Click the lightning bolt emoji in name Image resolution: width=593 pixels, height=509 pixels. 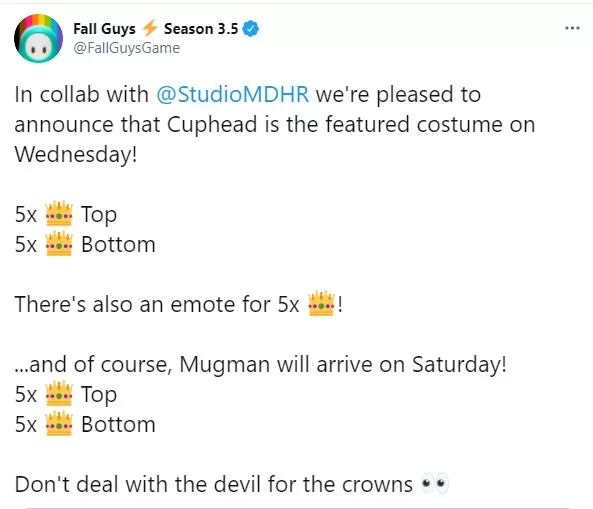pos(150,28)
